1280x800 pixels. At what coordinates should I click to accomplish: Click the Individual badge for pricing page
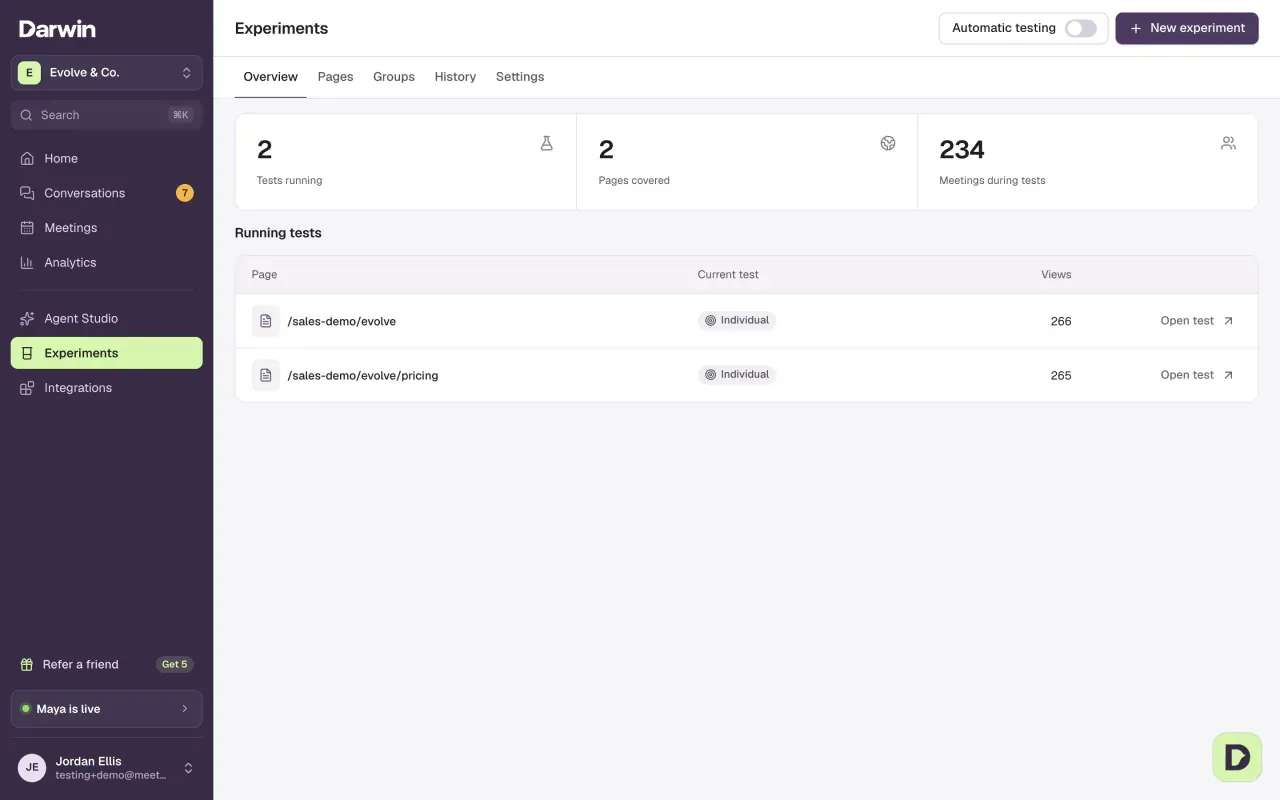(737, 375)
